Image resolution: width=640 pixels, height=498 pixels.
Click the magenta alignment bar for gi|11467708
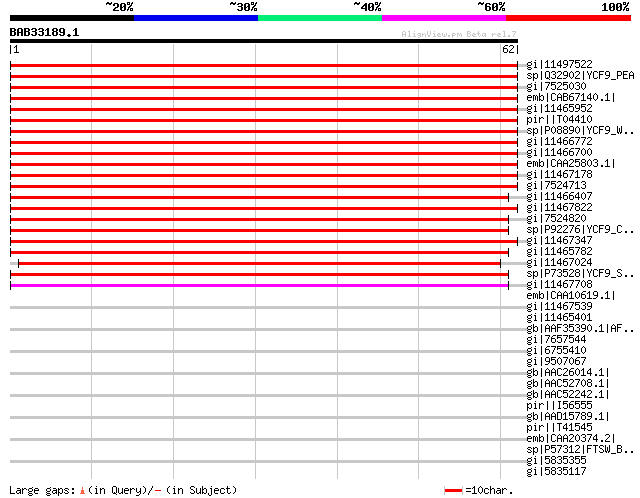coord(259,285)
